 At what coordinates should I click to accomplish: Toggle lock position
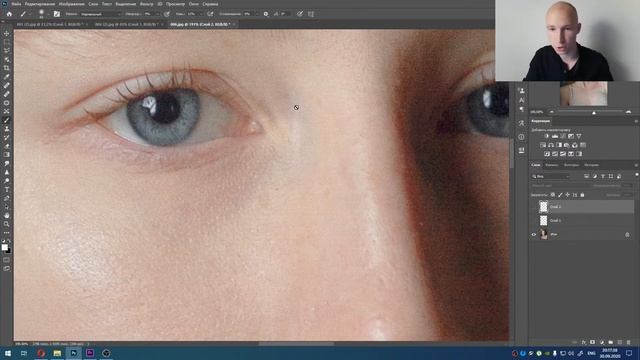coord(567,195)
